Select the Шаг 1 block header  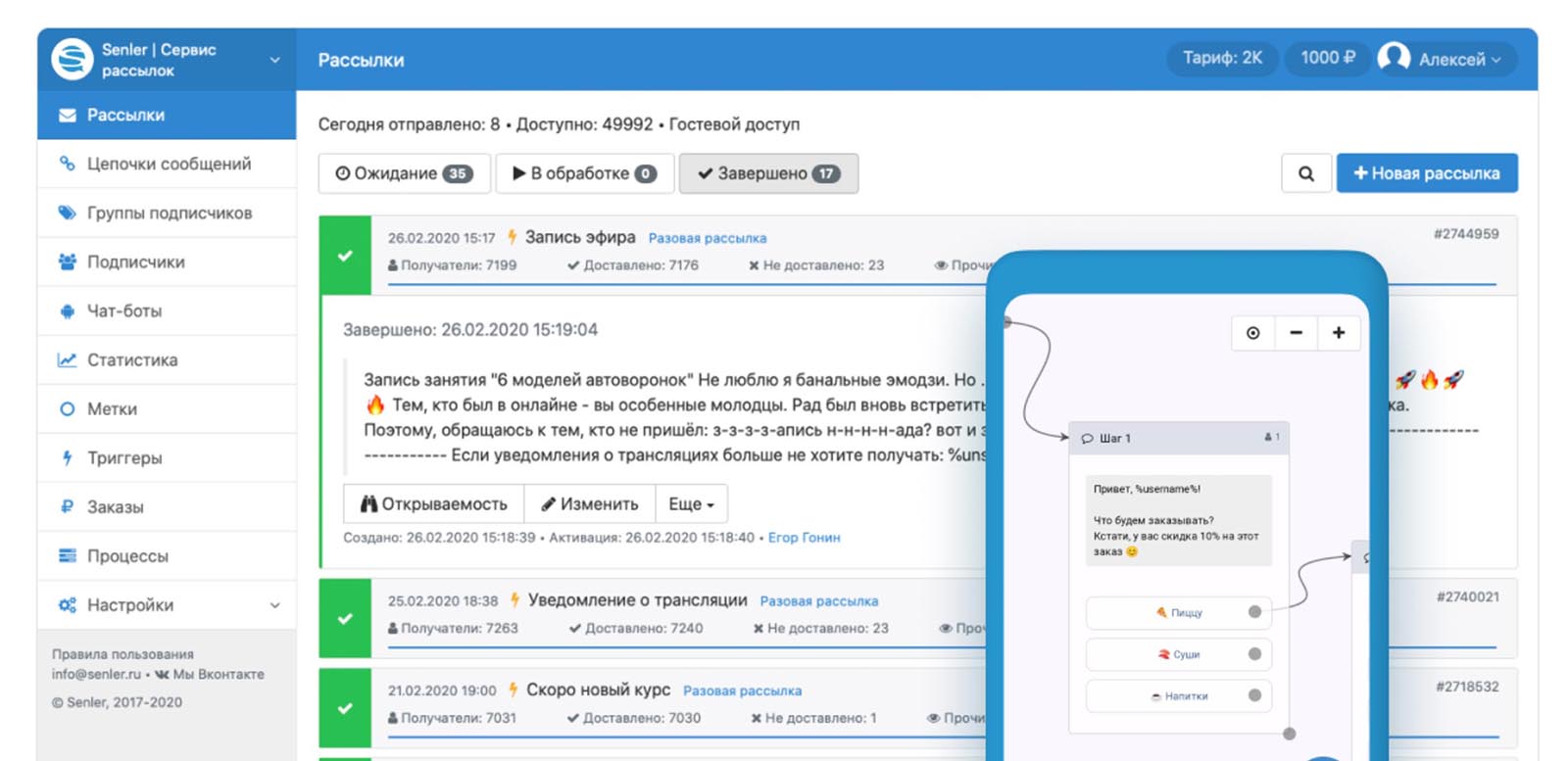pos(1179,438)
